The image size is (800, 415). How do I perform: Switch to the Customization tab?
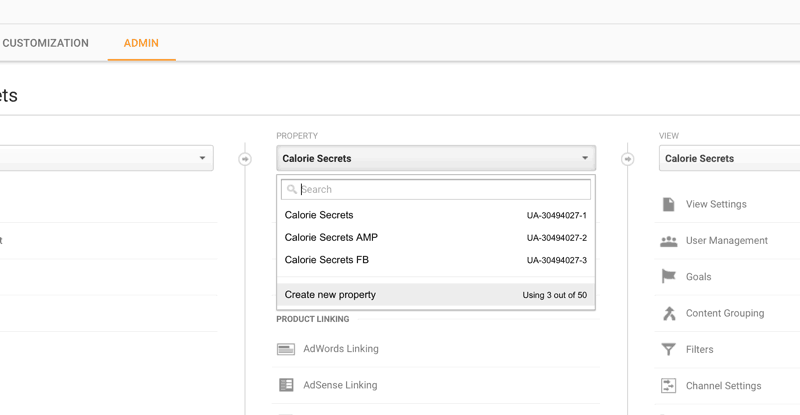[45, 43]
